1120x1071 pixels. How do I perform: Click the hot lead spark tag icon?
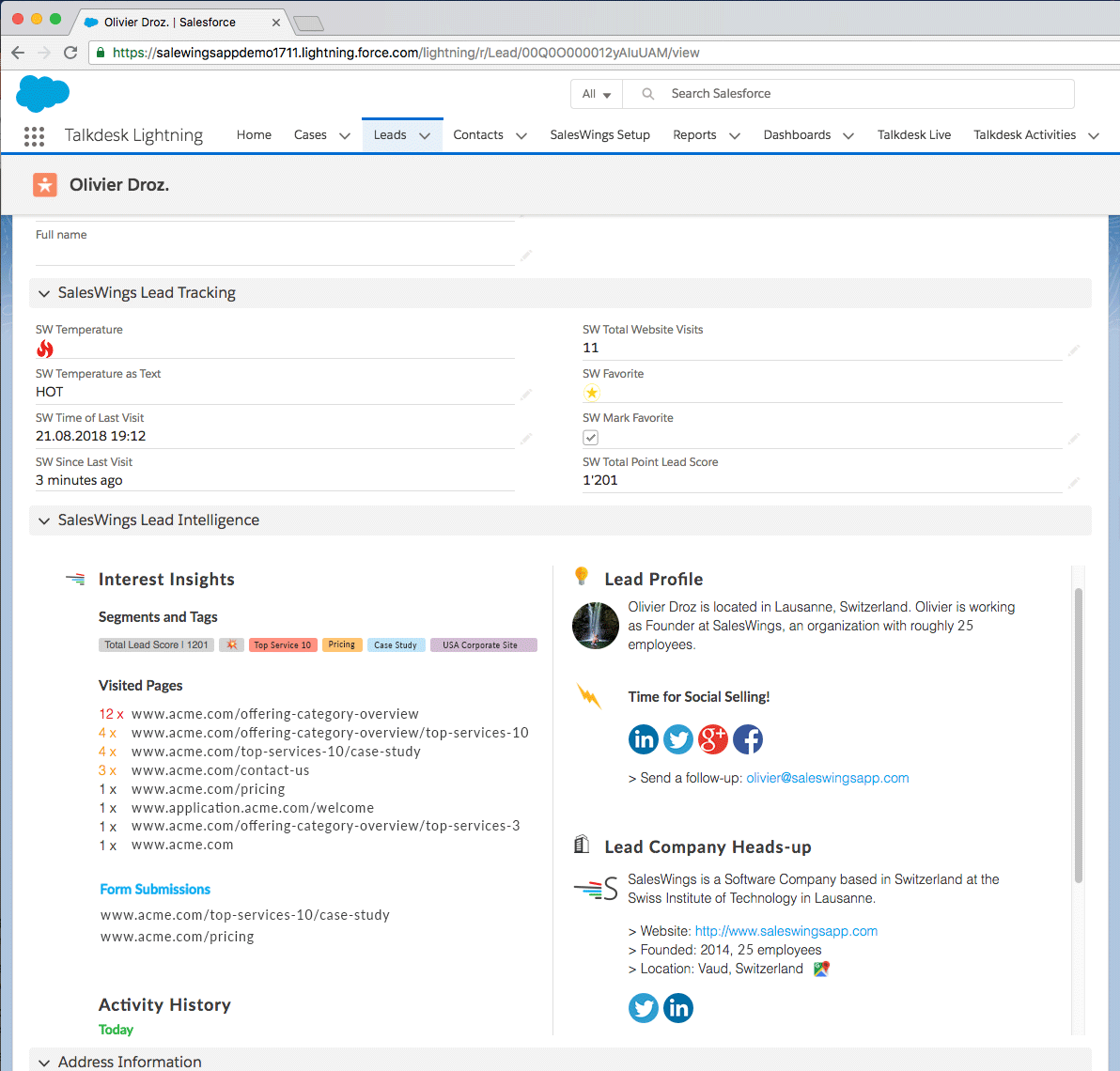pyautogui.click(x=231, y=644)
